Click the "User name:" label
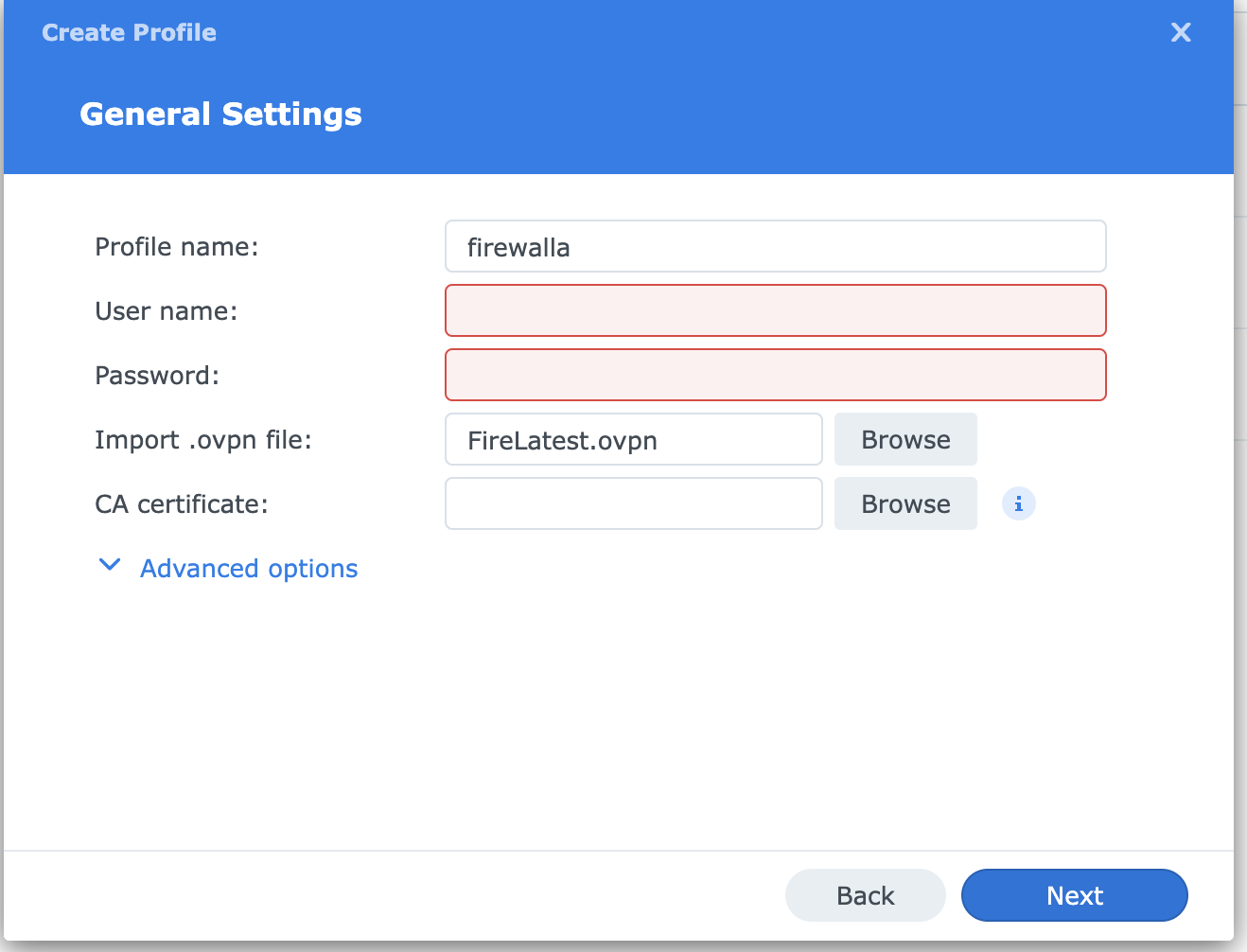This screenshot has height=952, width=1247. 167,311
